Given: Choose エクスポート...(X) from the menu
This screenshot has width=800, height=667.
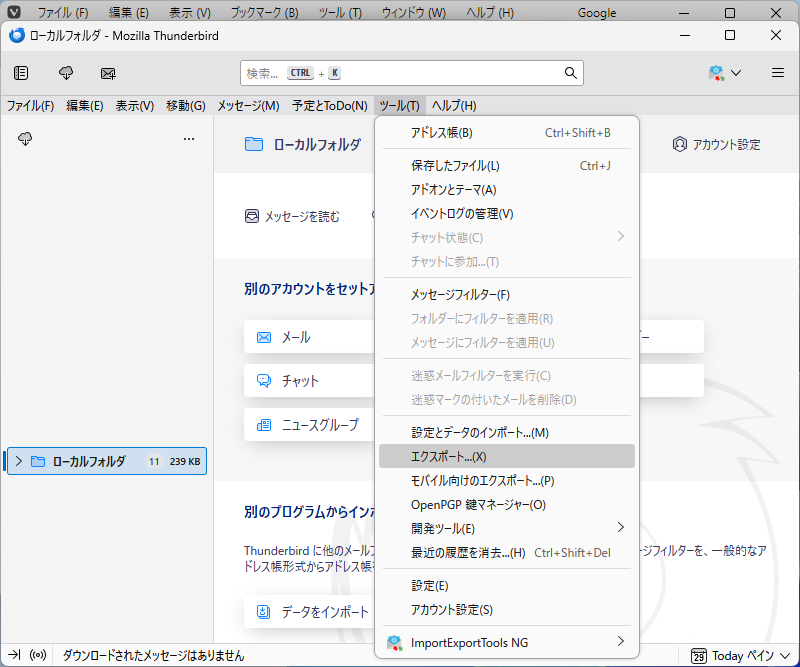Looking at the screenshot, I should 507,456.
